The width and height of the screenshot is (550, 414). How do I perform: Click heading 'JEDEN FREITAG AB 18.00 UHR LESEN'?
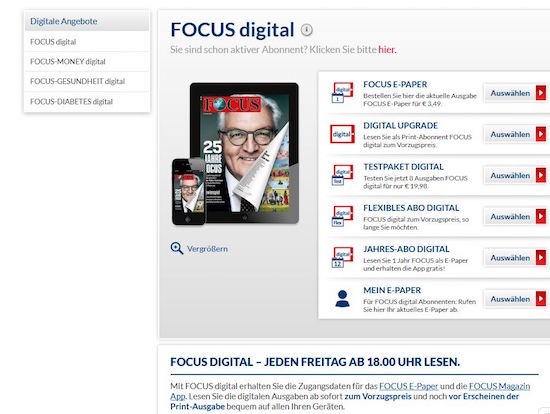(x=362, y=362)
